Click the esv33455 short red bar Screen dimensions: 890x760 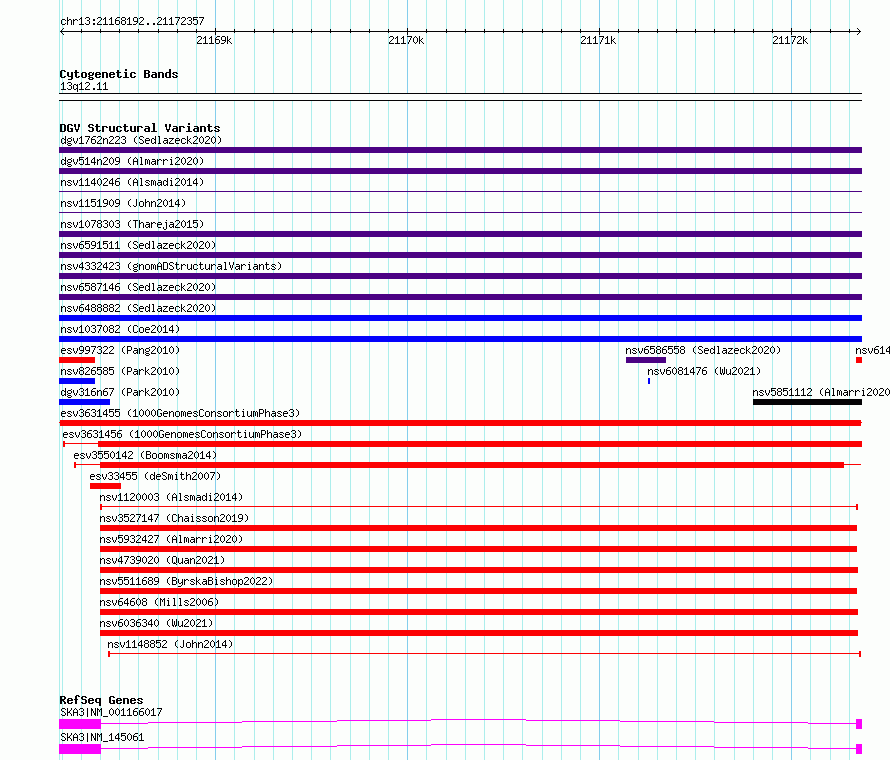pos(105,486)
